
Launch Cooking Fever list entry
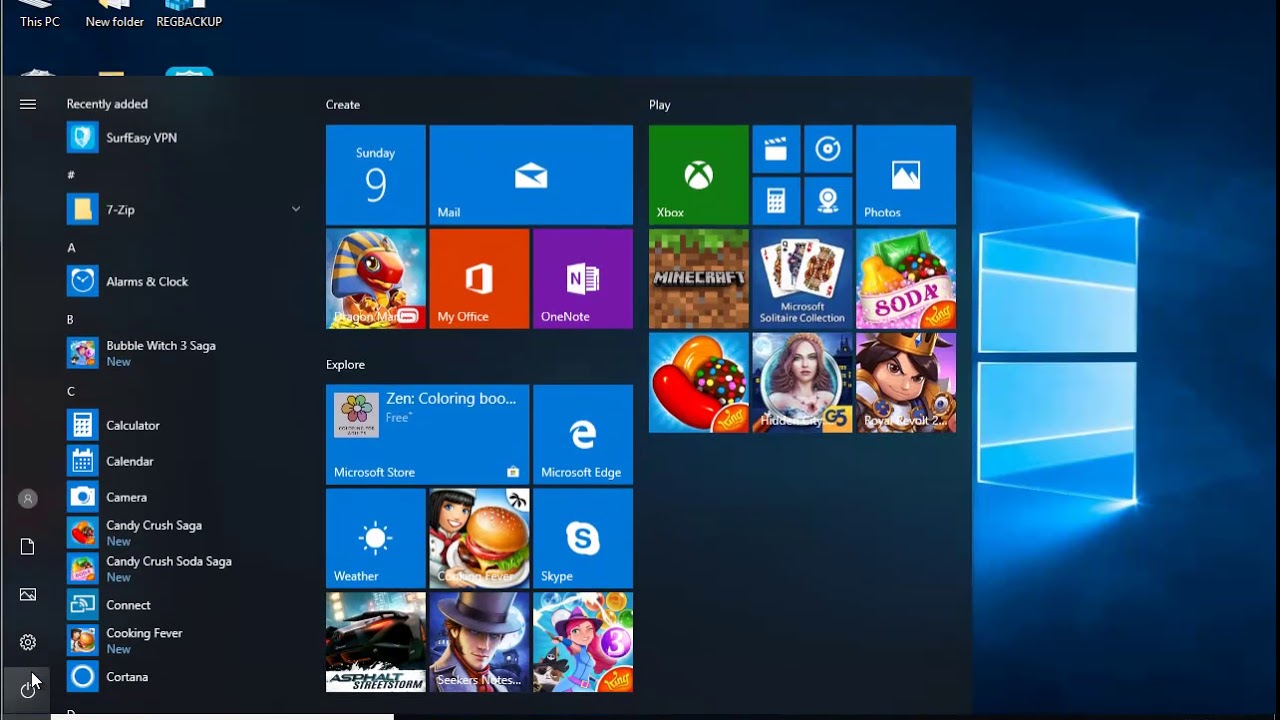coord(184,641)
